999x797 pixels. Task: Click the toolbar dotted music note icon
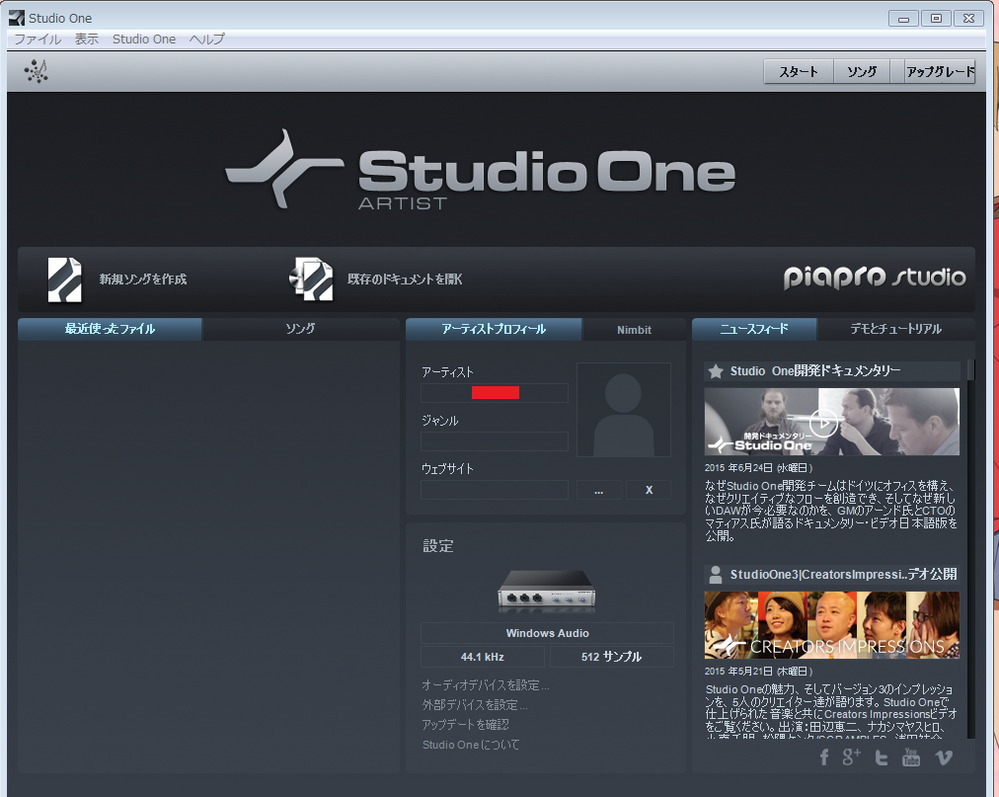36,71
